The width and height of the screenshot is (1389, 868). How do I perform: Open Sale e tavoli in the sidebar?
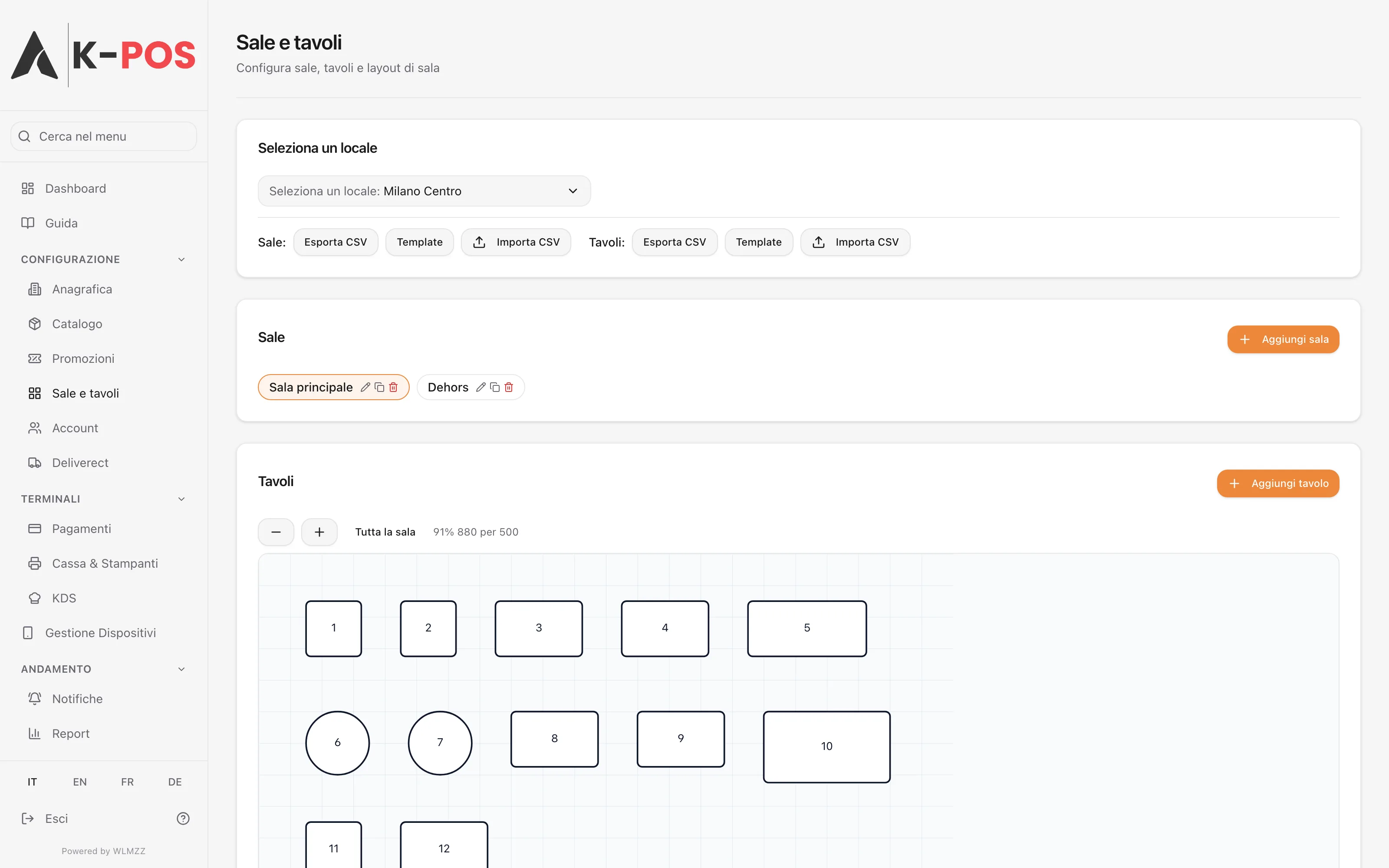click(103, 393)
